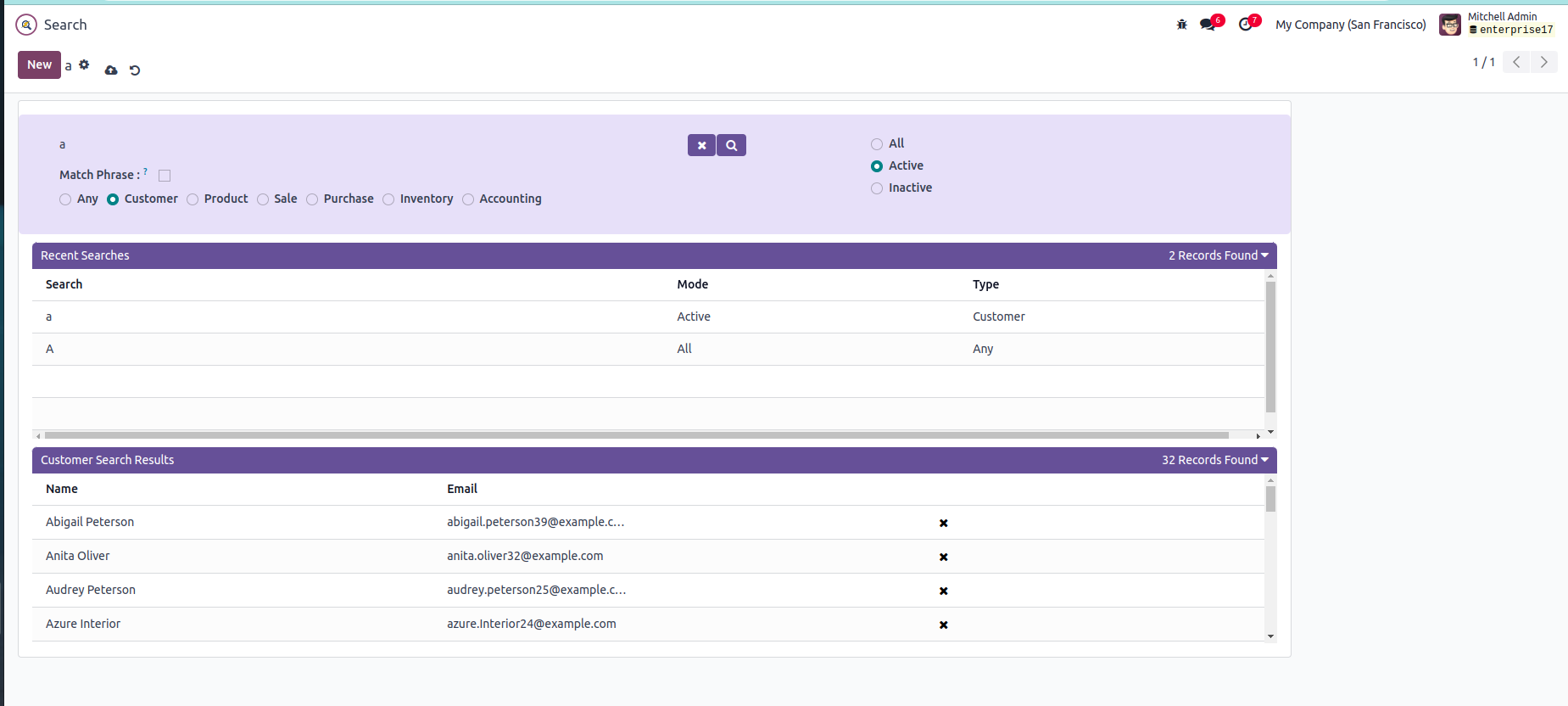Select the Sale type radio button

(x=263, y=199)
